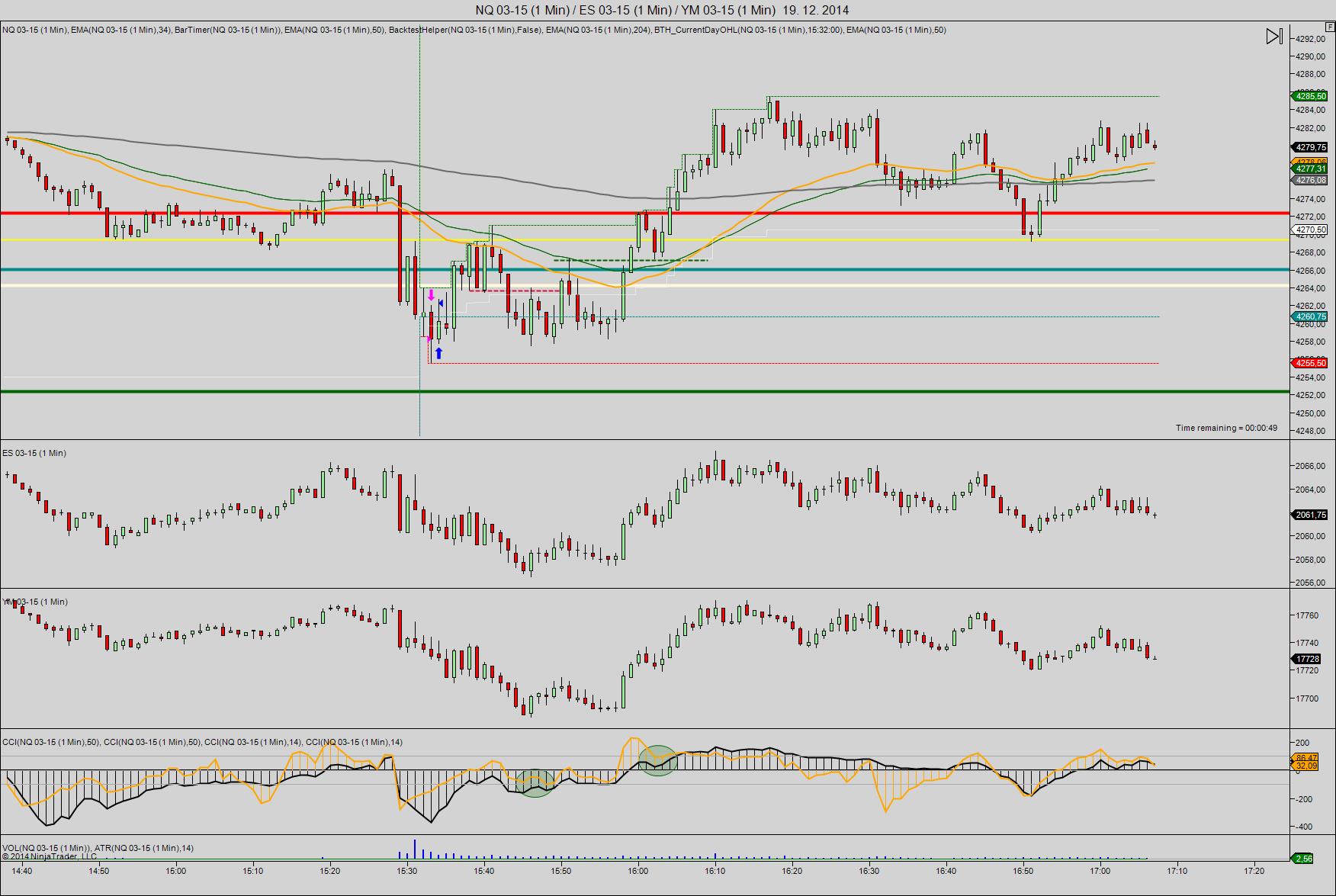Select the green 4277,31 EMA price marker
The height and width of the screenshot is (896, 1336).
click(1310, 170)
